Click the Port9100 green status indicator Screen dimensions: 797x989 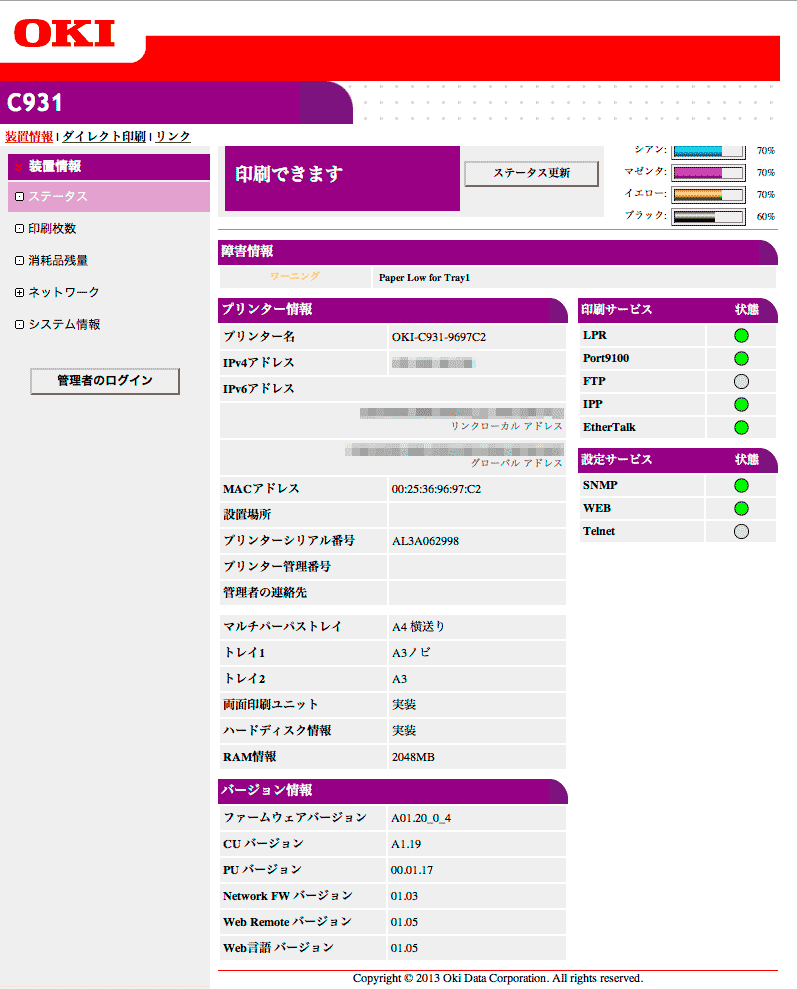742,358
